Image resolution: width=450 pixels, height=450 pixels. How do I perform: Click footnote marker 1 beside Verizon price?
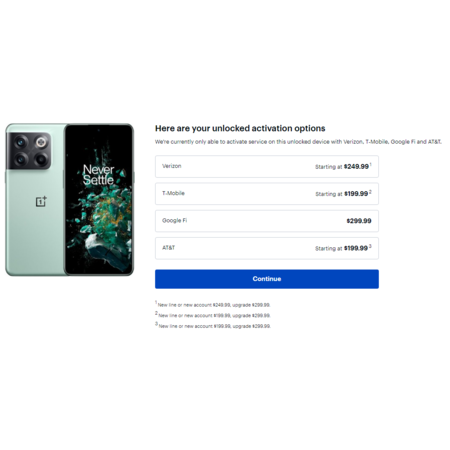coord(370,165)
